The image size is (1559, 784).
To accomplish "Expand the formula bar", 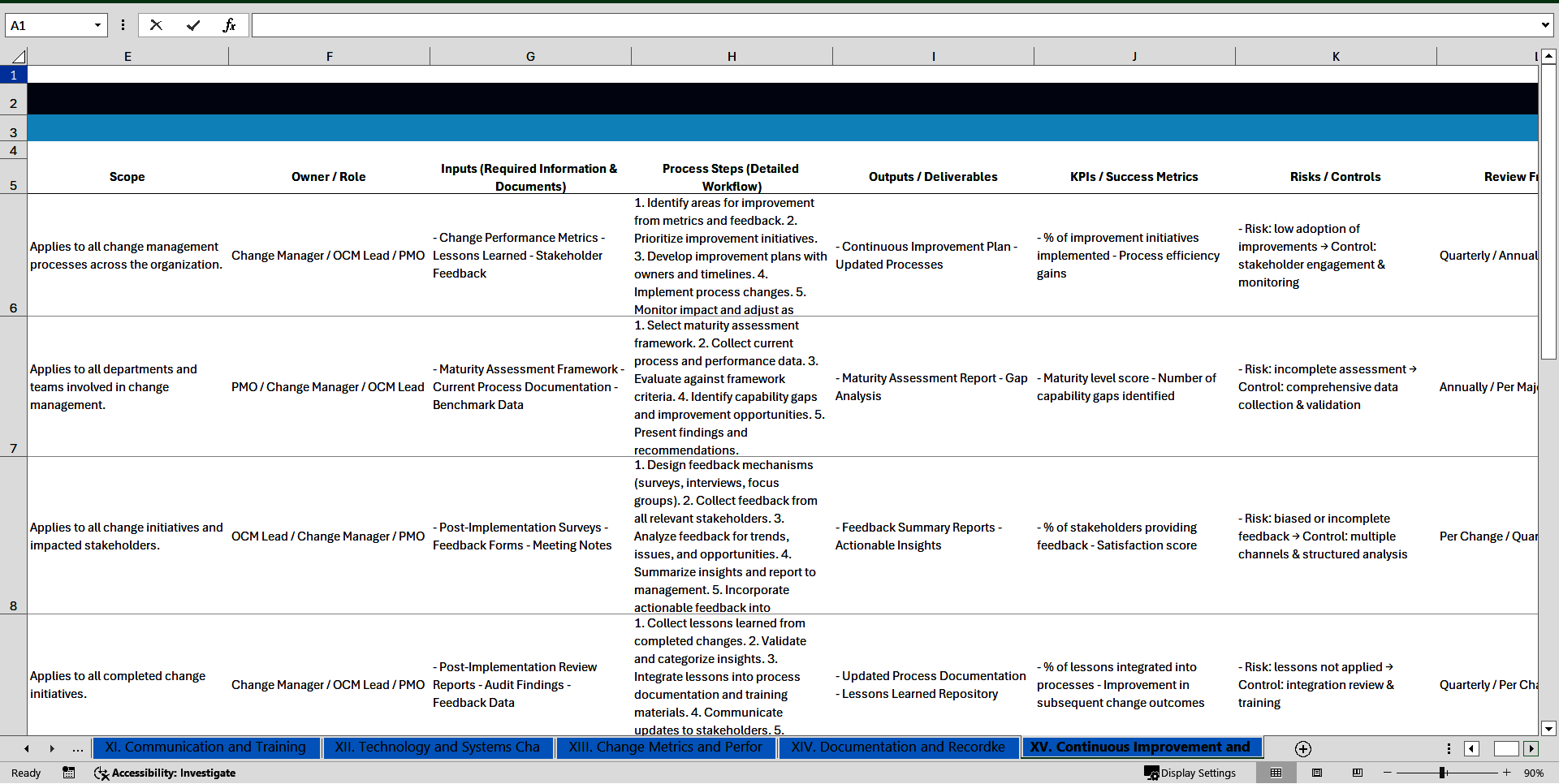I will [x=1544, y=25].
